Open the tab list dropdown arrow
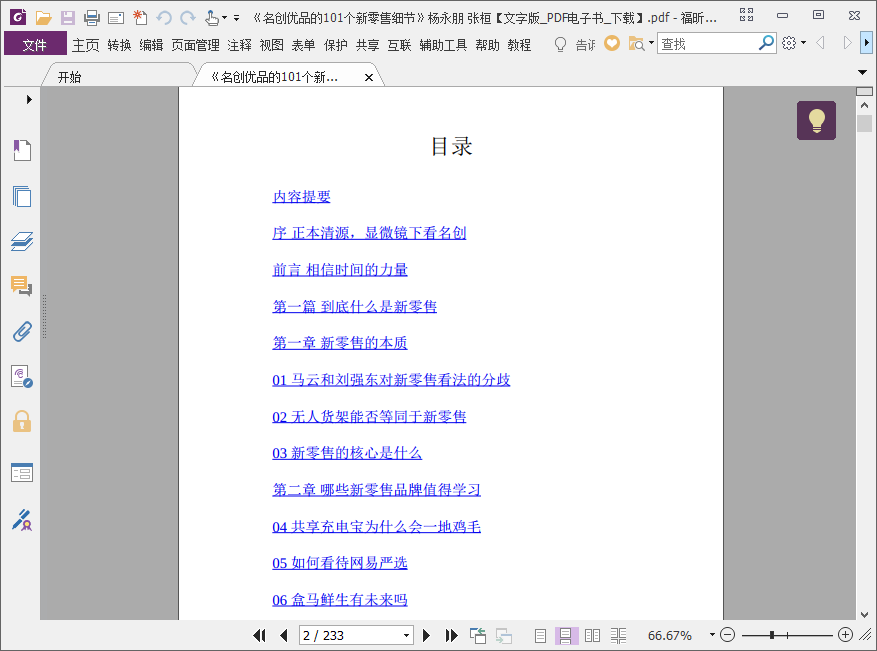The width and height of the screenshot is (877, 651). pyautogui.click(x=862, y=72)
